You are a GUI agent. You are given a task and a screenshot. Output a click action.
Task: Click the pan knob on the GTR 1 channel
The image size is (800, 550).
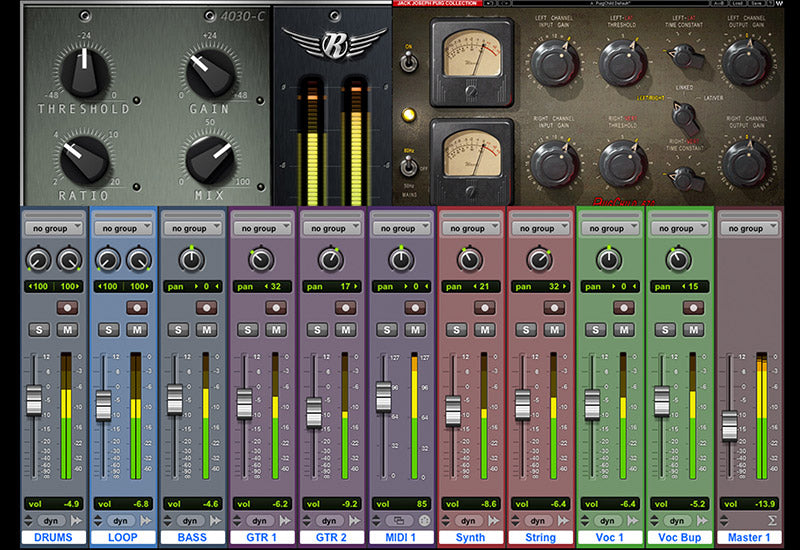[x=260, y=261]
